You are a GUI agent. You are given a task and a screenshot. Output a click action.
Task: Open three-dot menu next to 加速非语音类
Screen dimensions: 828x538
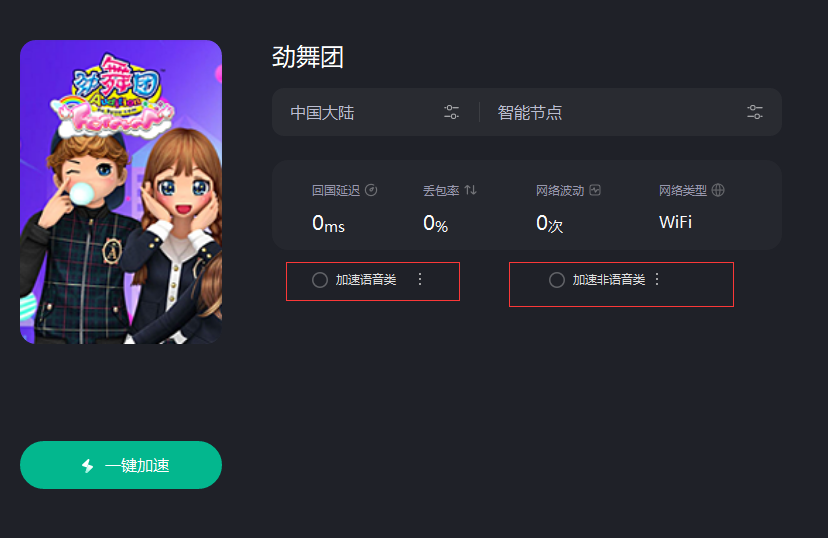pyautogui.click(x=657, y=279)
